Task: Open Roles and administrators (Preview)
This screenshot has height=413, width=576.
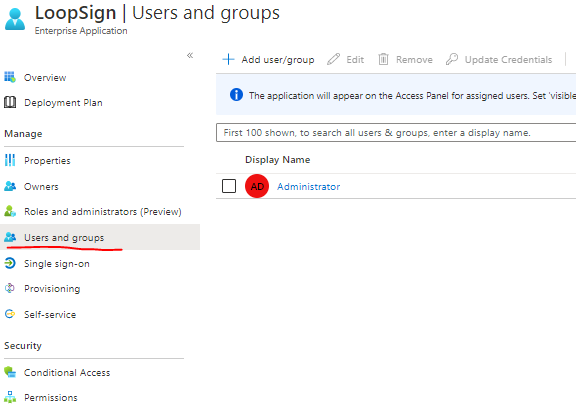Action: coord(103,212)
